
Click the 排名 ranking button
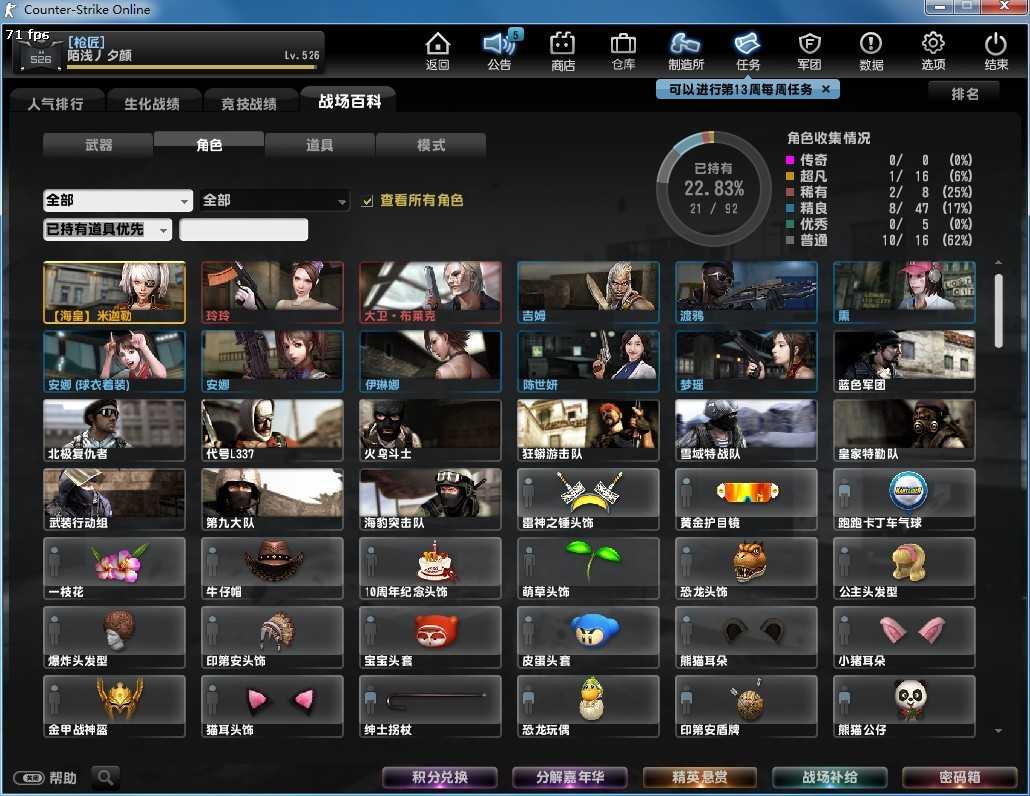click(x=964, y=94)
